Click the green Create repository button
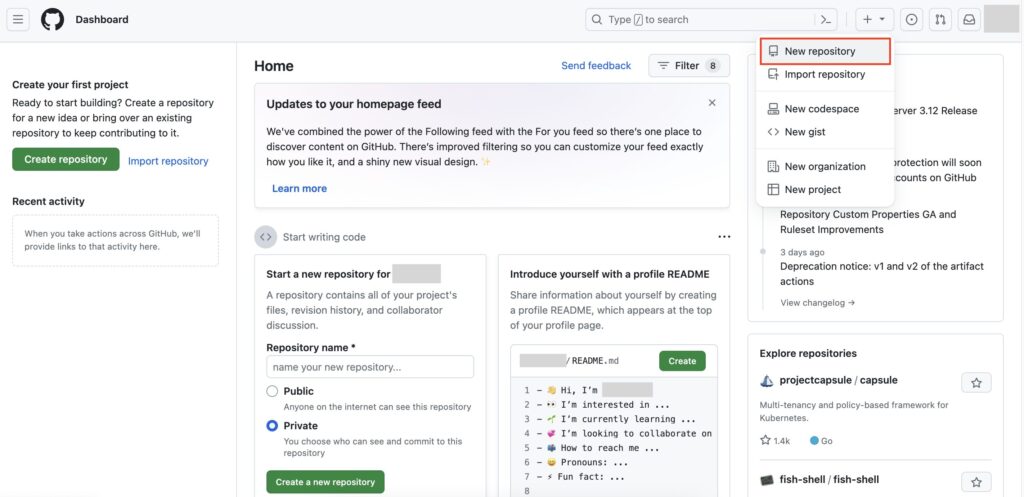 (x=65, y=159)
